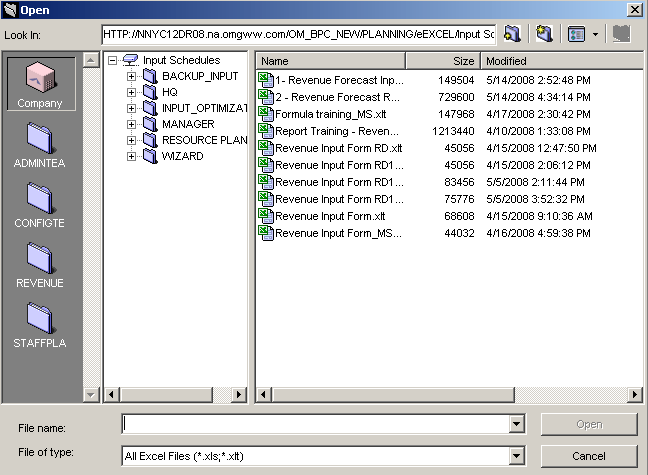Click the sidebar scroll down arrow
648x475 pixels.
(x=91, y=395)
